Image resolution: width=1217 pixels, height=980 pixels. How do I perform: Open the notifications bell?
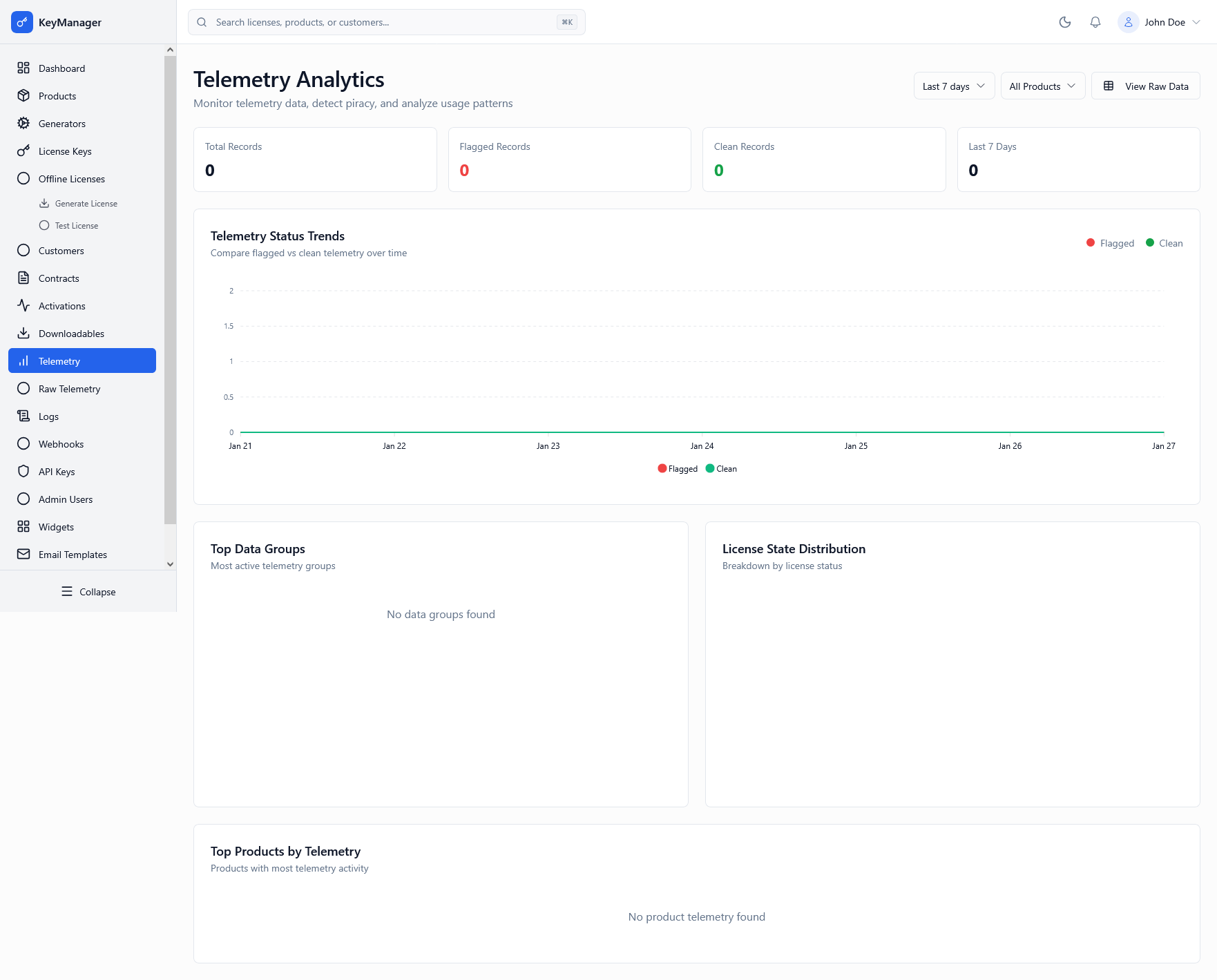point(1095,21)
